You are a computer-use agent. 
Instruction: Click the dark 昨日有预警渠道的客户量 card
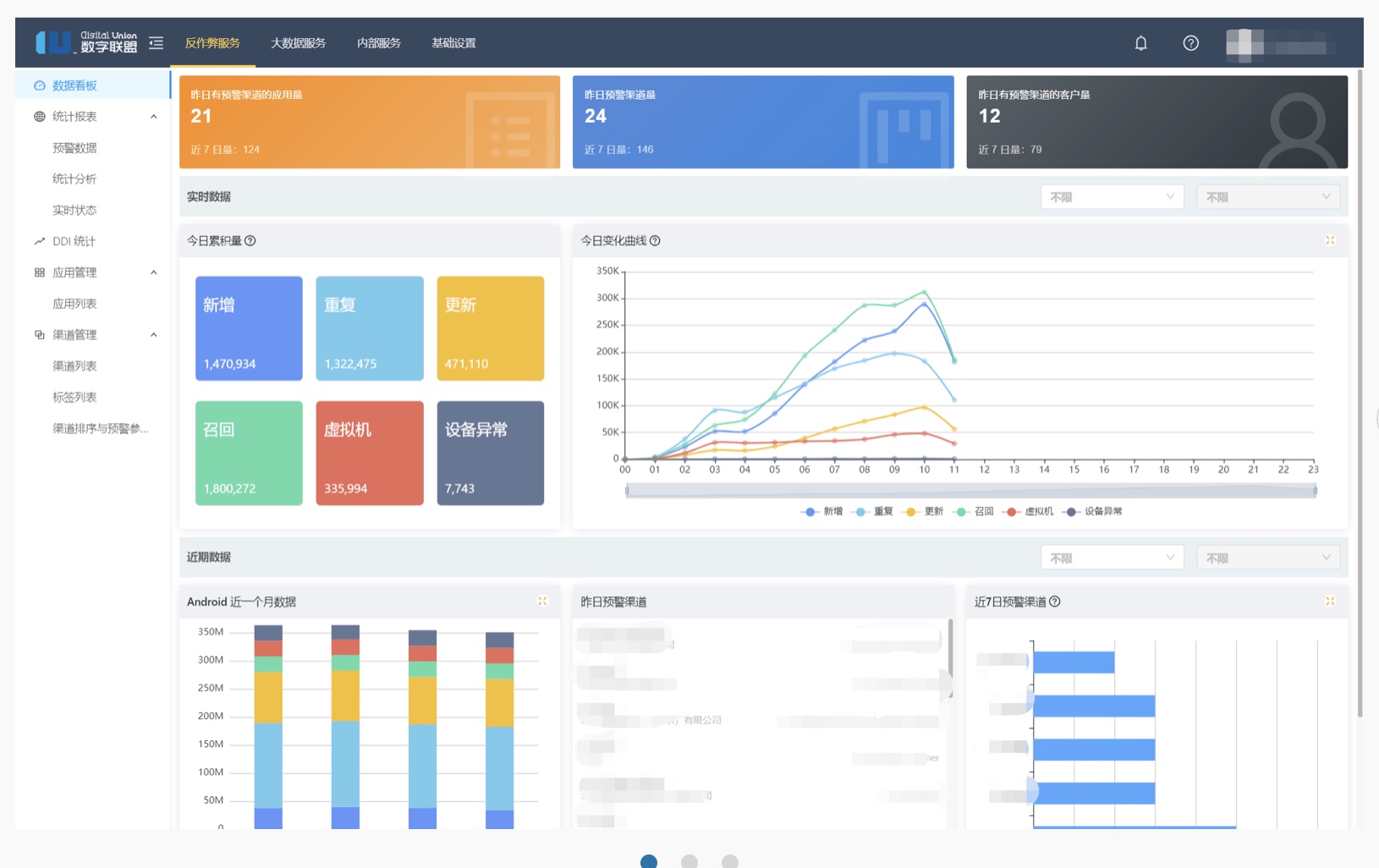pyautogui.click(x=1157, y=122)
